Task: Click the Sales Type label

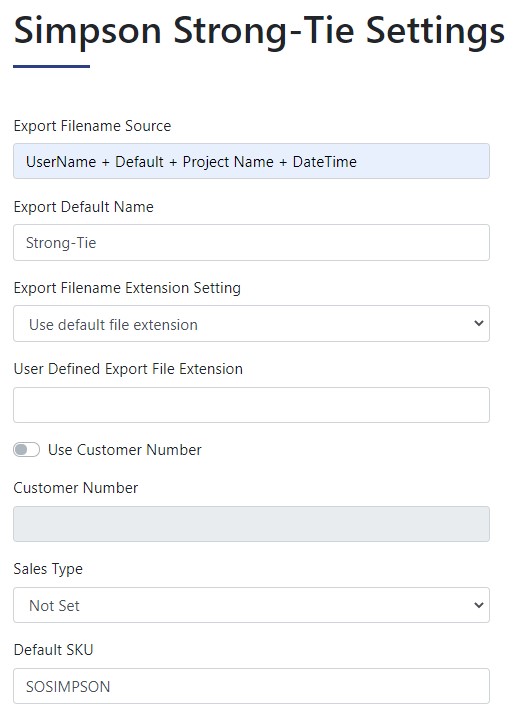Action: [48, 569]
